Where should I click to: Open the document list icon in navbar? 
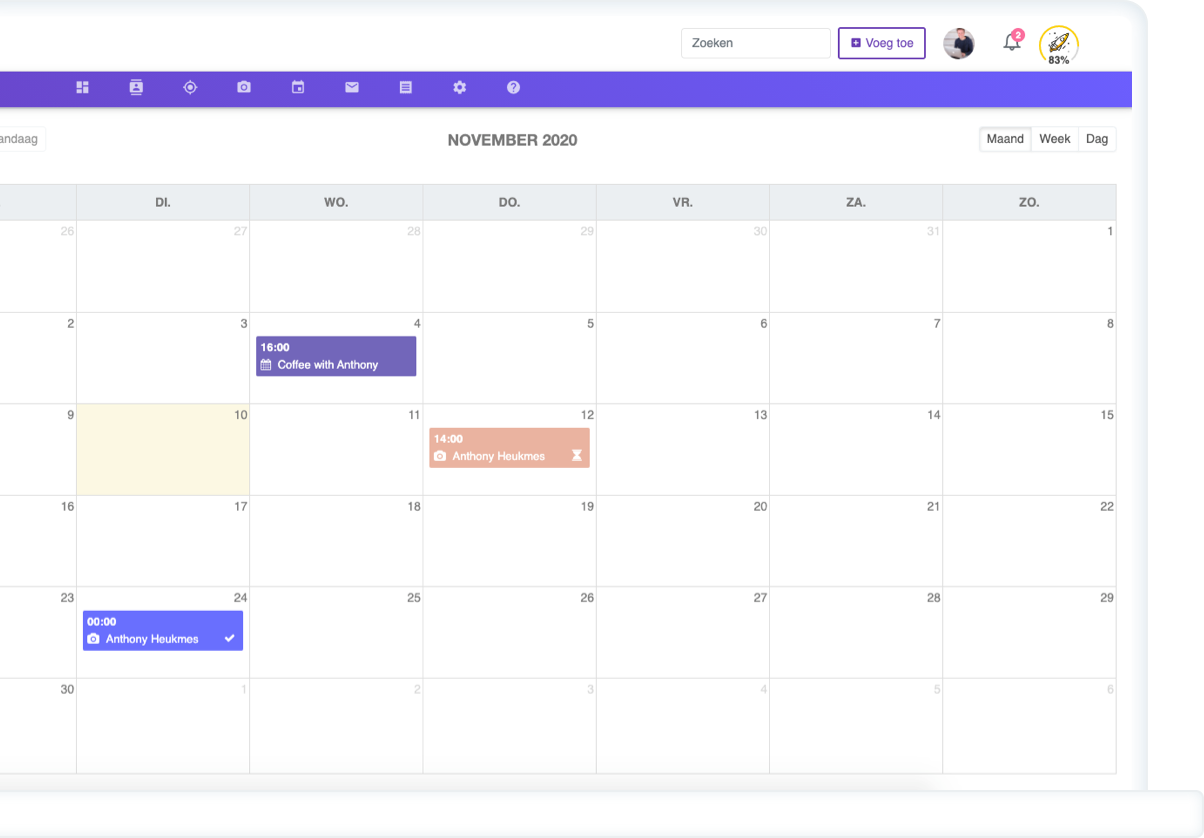(x=406, y=88)
